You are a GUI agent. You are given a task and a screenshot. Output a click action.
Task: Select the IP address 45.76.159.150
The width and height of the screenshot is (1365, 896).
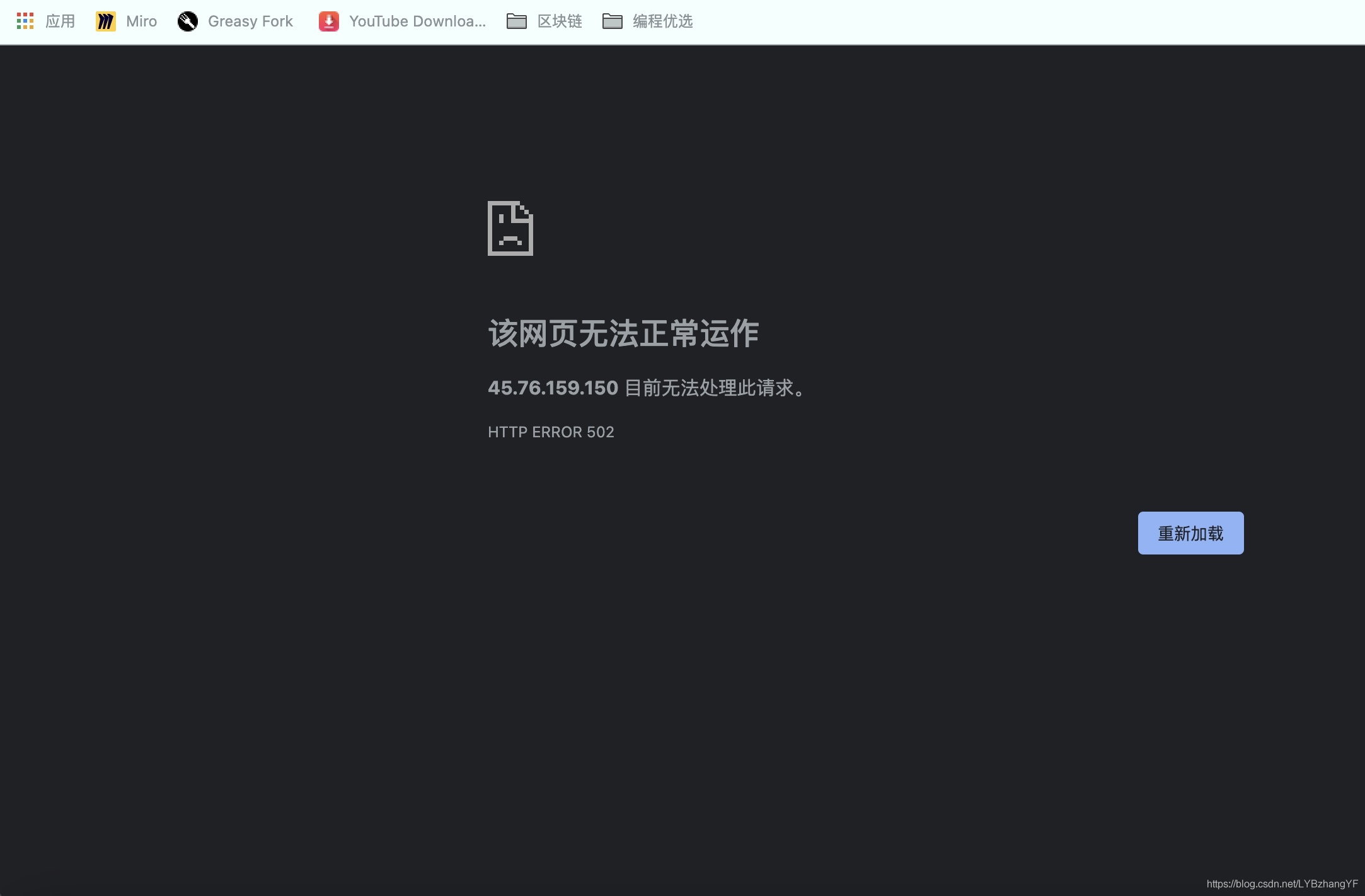(553, 388)
